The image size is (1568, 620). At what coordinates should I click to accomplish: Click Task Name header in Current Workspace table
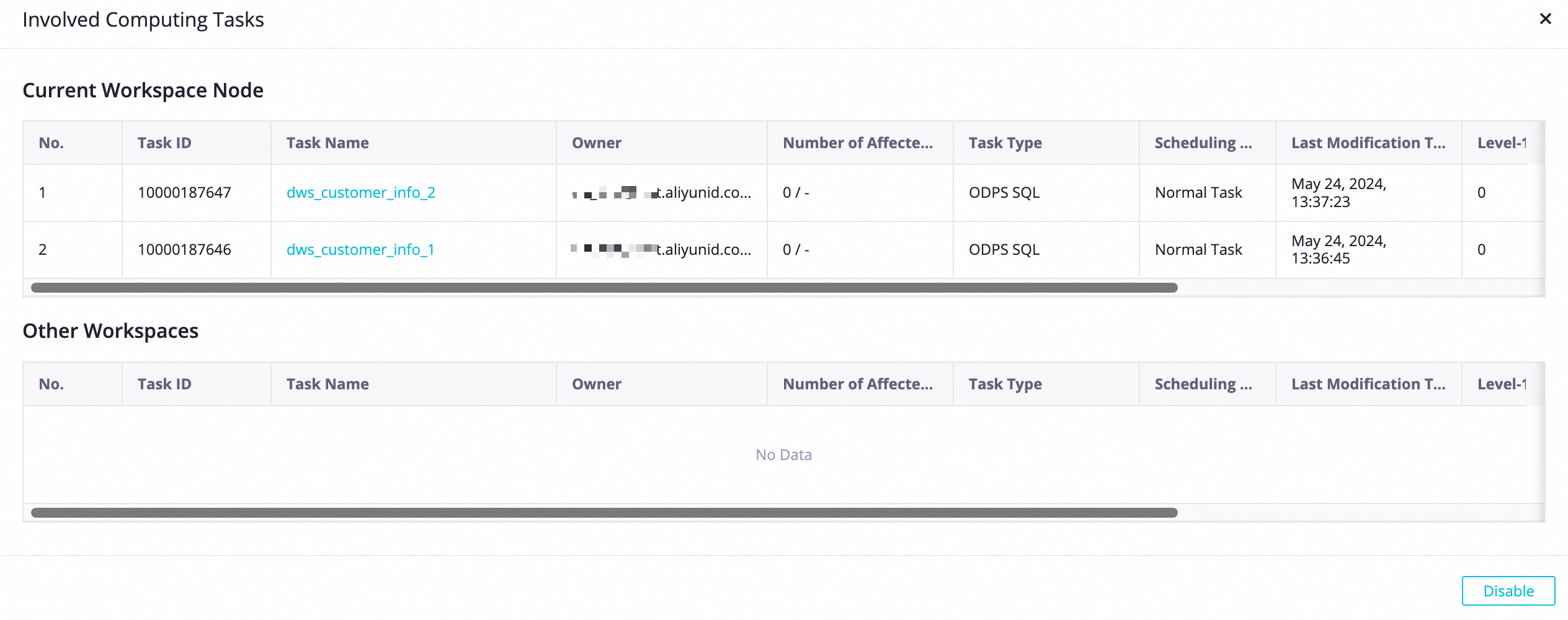(327, 143)
